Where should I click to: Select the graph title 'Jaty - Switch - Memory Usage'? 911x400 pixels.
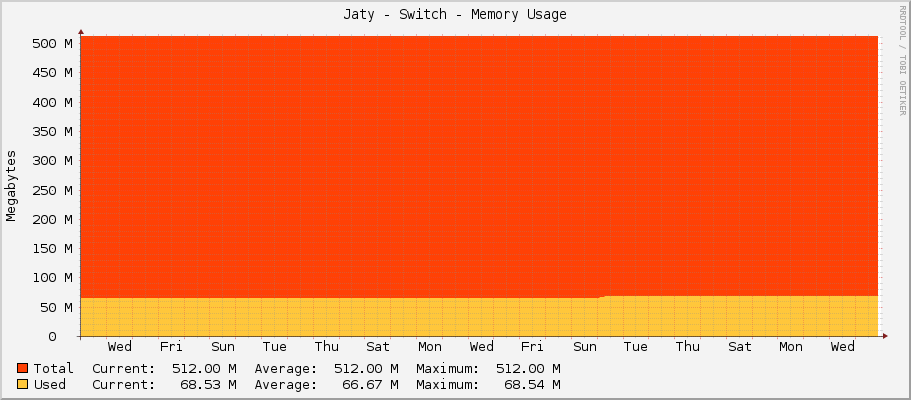point(455,14)
